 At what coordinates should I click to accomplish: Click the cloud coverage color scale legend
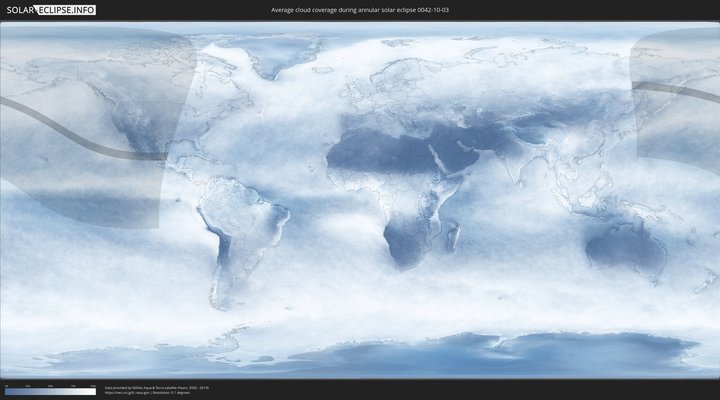(51, 392)
